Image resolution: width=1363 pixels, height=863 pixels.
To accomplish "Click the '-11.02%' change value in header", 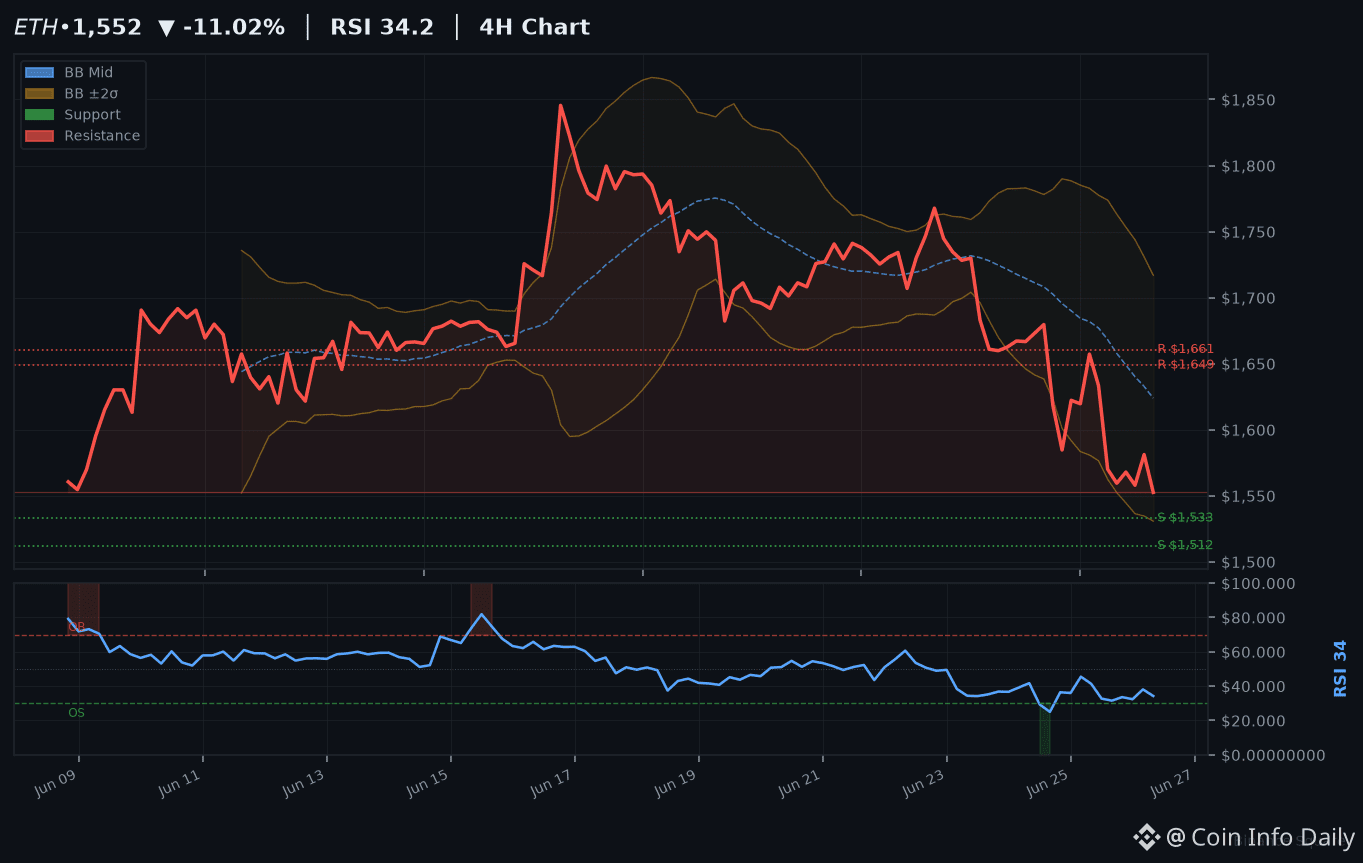I will click(233, 27).
